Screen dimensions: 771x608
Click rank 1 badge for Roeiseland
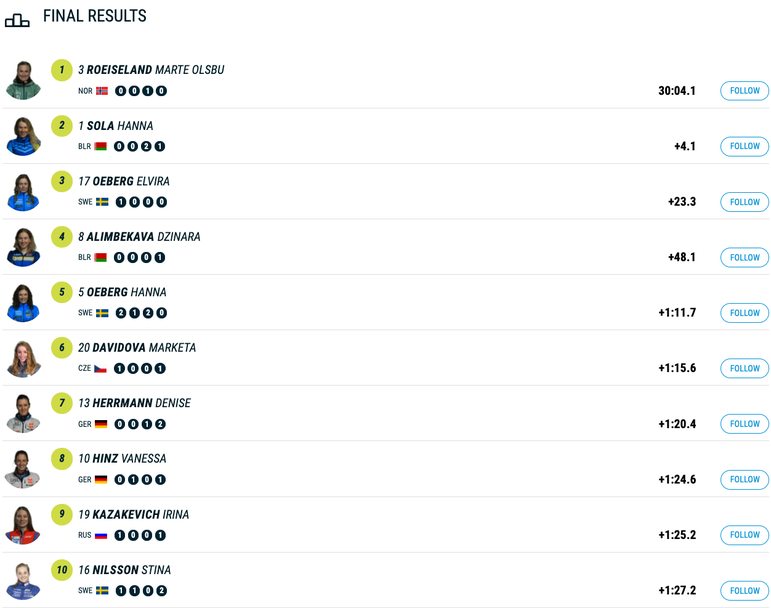point(62,70)
